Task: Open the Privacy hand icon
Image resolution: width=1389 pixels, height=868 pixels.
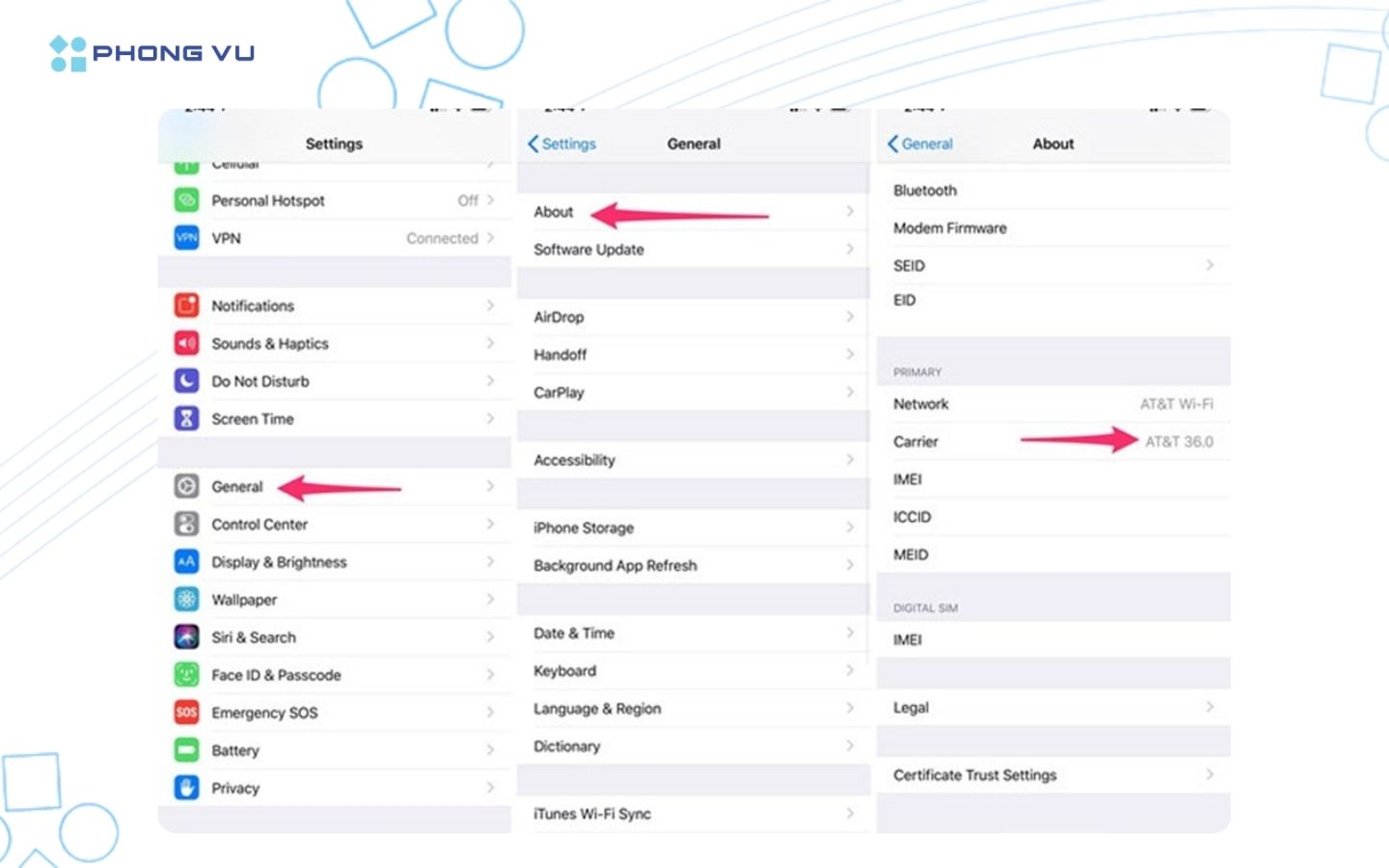Action: pos(186,788)
